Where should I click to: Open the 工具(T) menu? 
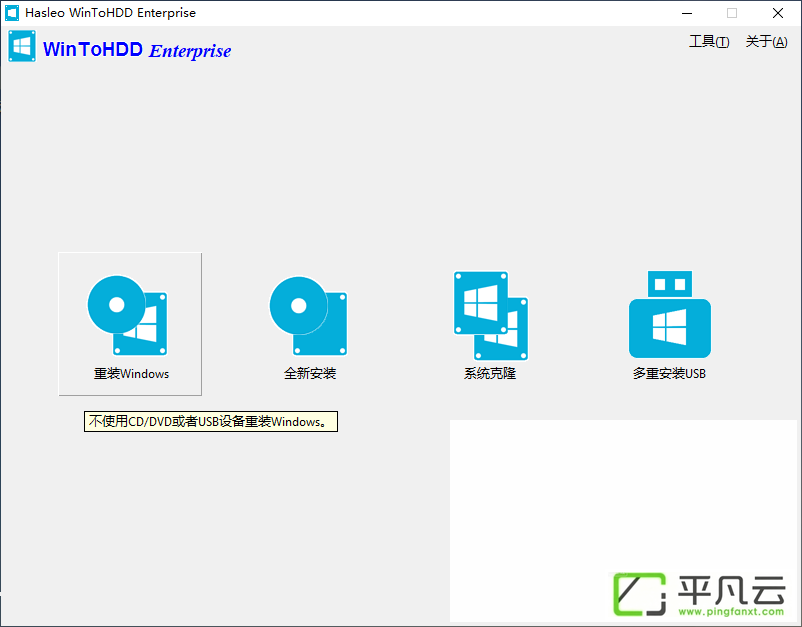(x=709, y=41)
